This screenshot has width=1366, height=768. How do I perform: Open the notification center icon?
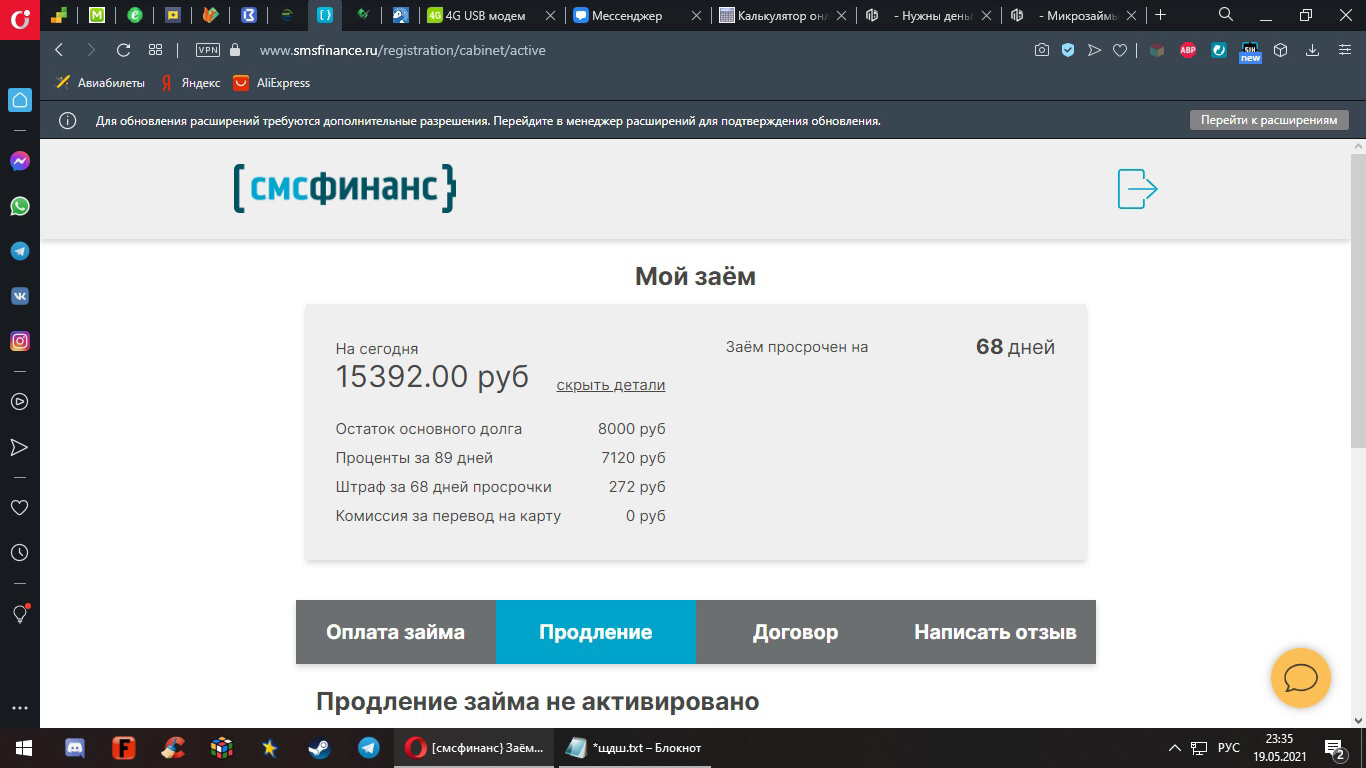pos(1334,747)
